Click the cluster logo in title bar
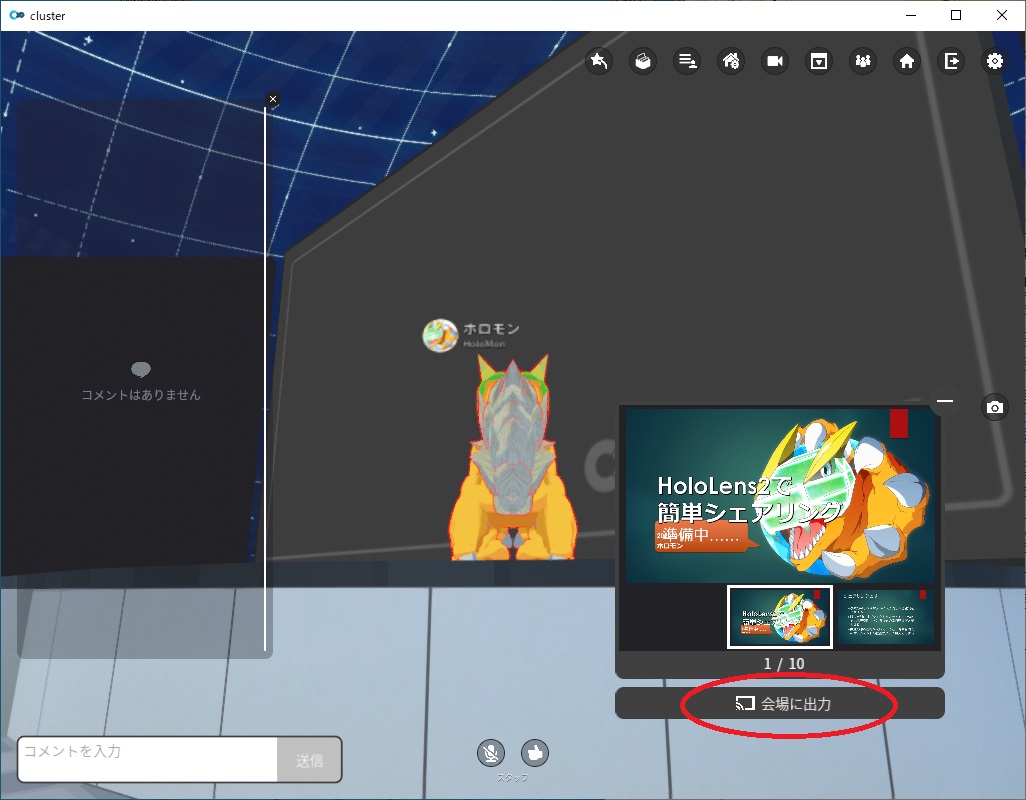The height and width of the screenshot is (800, 1026). [17, 15]
